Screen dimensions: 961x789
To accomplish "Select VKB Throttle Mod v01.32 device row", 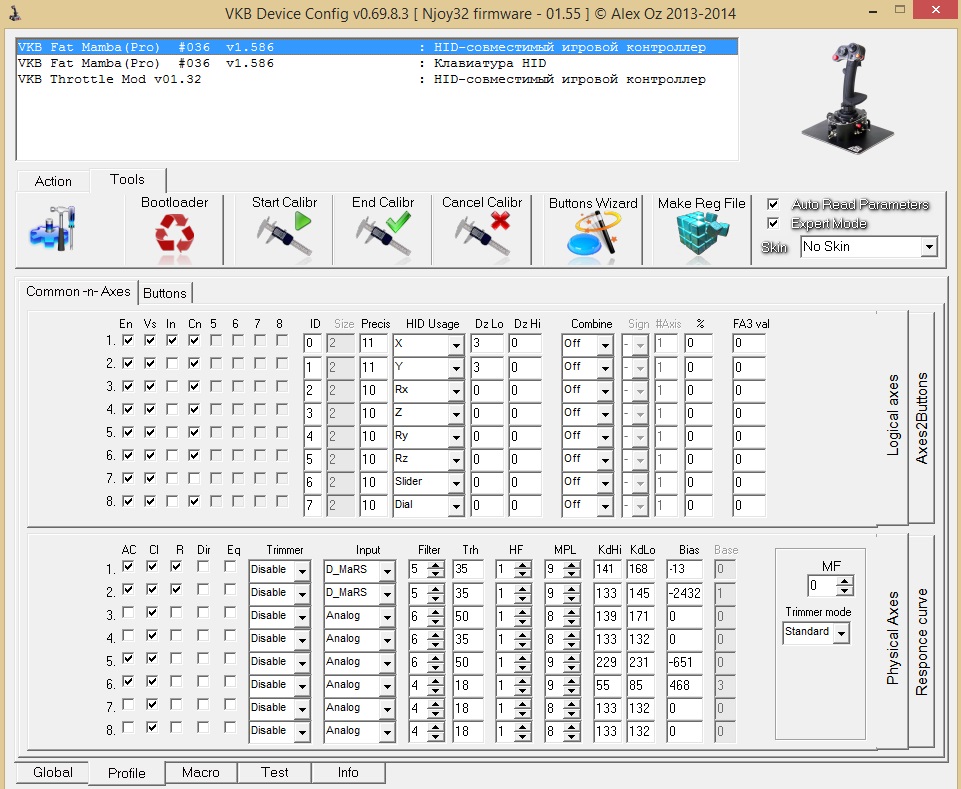I will click(376, 79).
